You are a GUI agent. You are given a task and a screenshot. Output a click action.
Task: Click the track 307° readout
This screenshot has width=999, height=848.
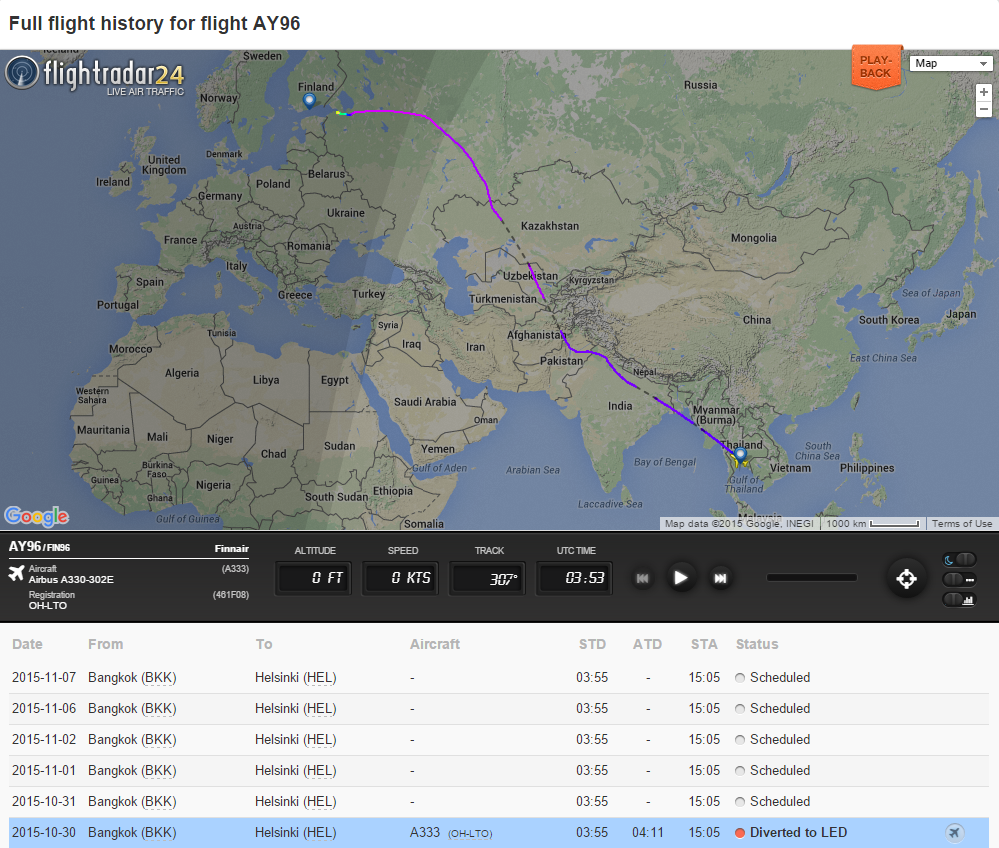[x=487, y=578]
